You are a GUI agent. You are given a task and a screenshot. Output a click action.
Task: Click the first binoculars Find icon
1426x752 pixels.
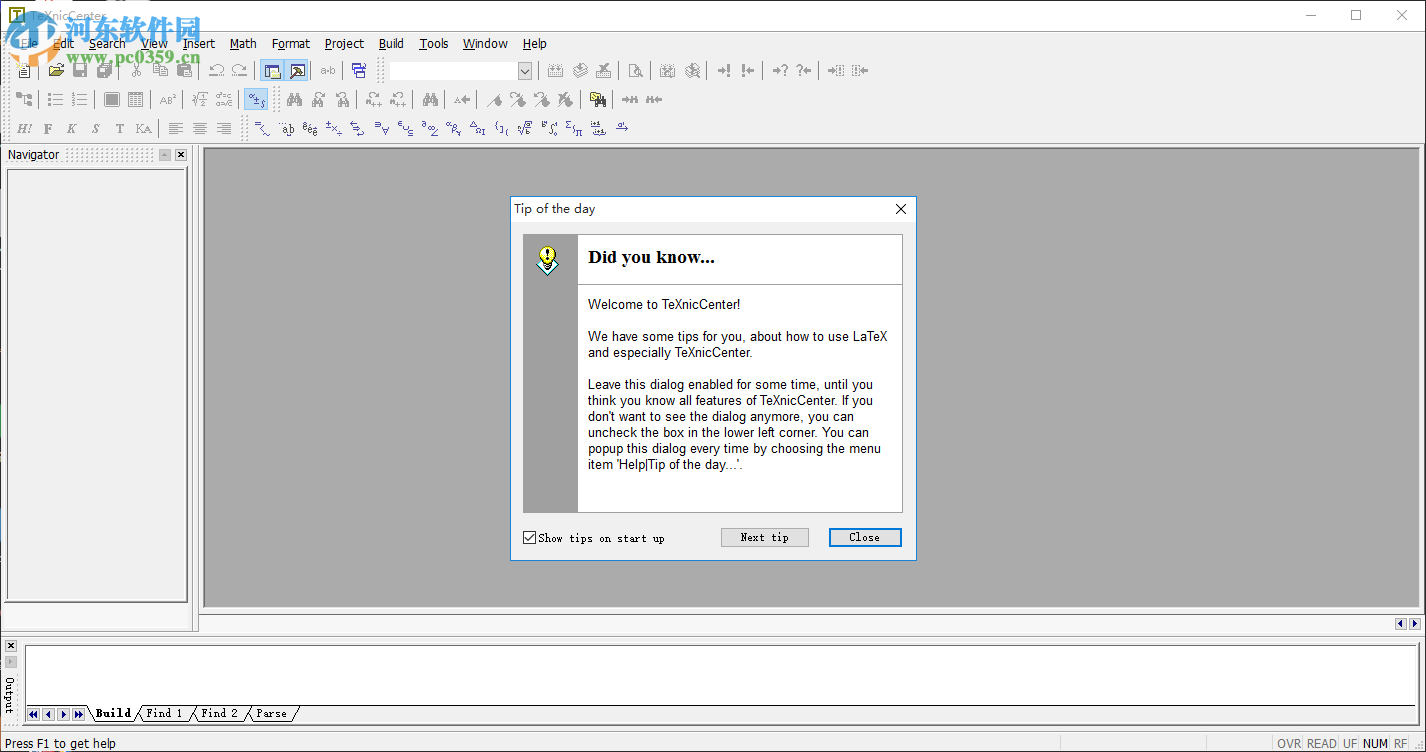294,99
